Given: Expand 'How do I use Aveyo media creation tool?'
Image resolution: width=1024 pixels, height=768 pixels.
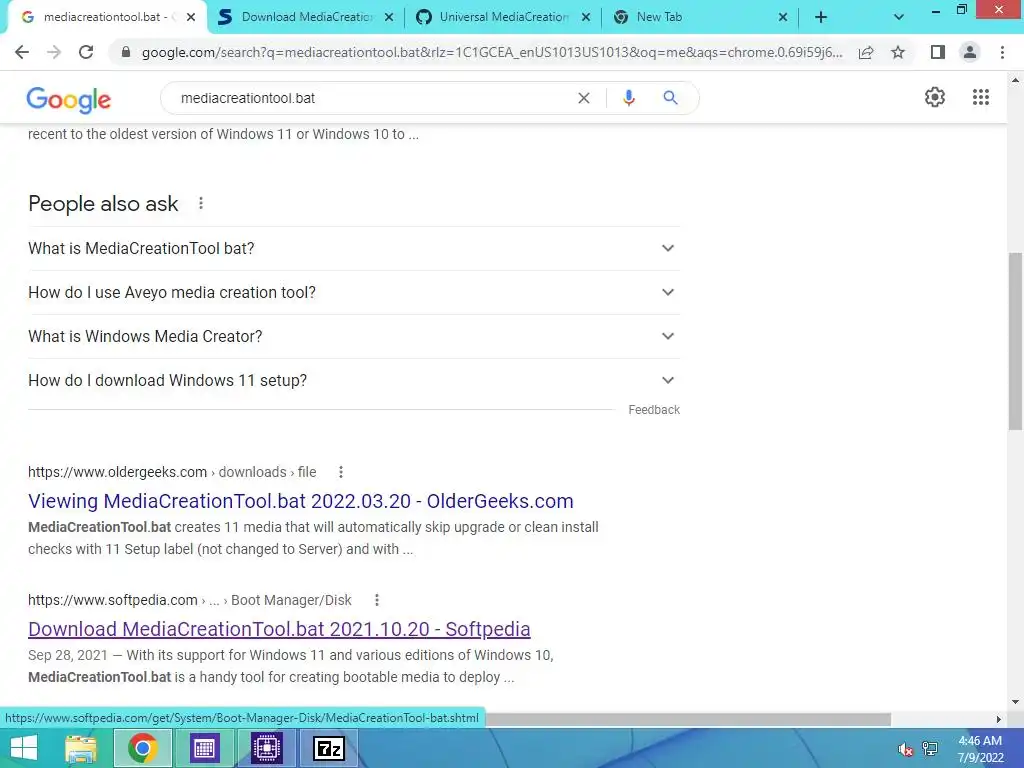Looking at the screenshot, I should [x=354, y=293].
